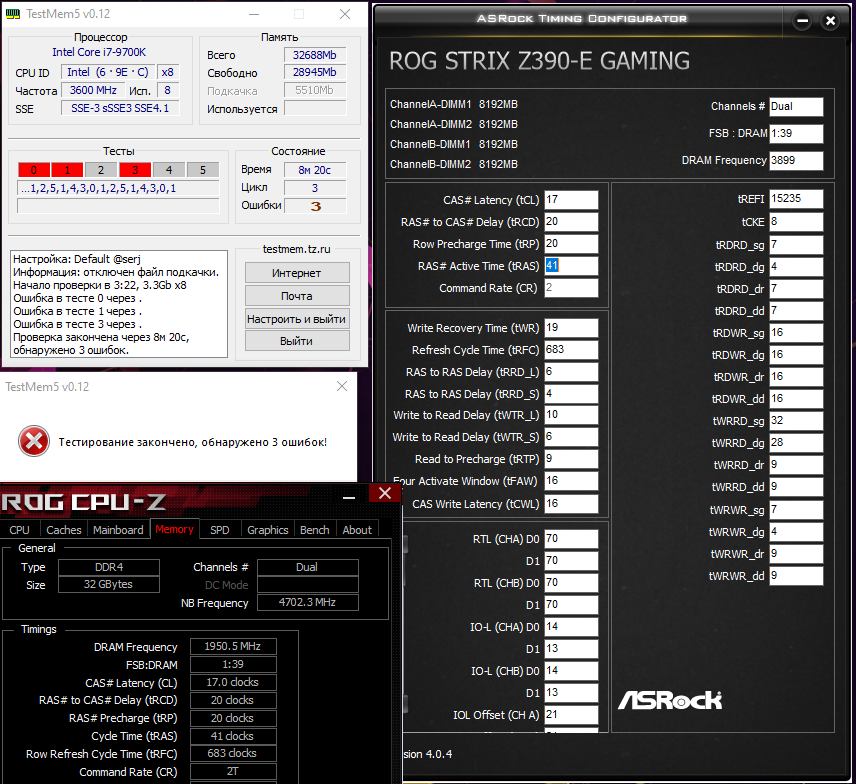Switch to the Graphics tab
The width and height of the screenshot is (856, 784).
point(268,530)
